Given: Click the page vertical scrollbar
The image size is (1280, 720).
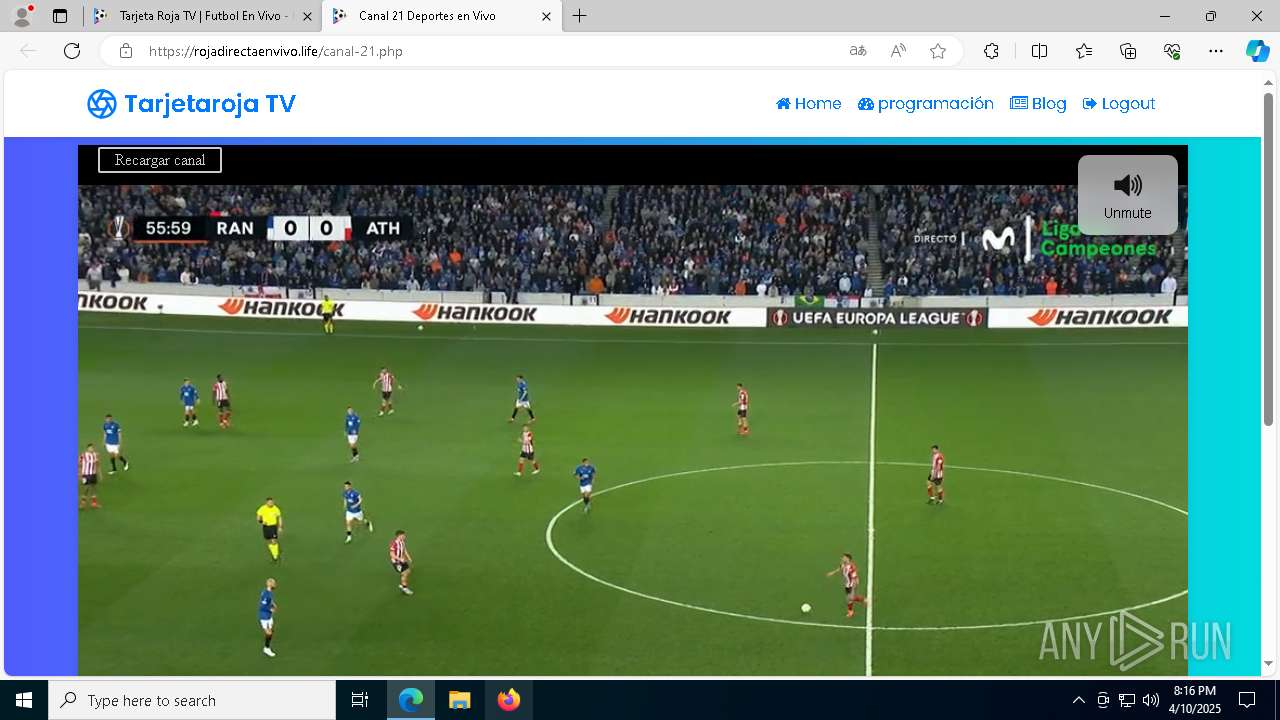Looking at the screenshot, I should pos(1268,260).
